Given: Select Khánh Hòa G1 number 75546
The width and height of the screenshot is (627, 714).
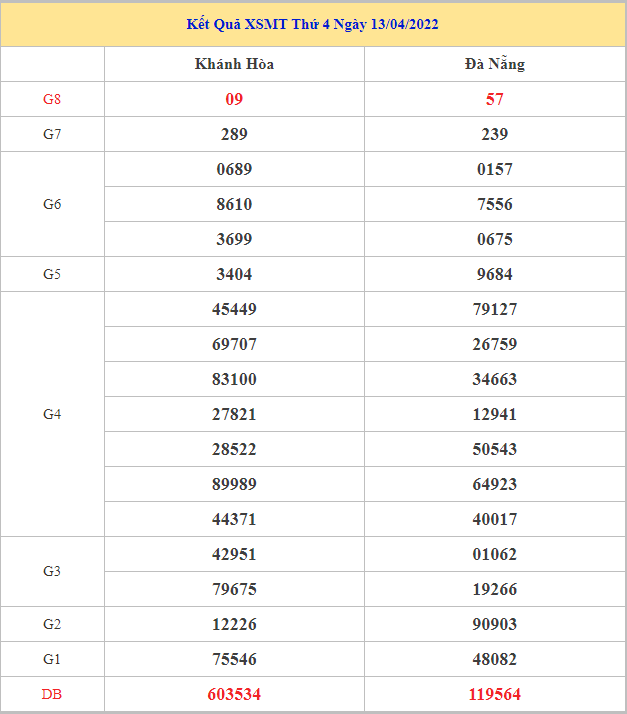Looking at the screenshot, I should pos(234,659).
